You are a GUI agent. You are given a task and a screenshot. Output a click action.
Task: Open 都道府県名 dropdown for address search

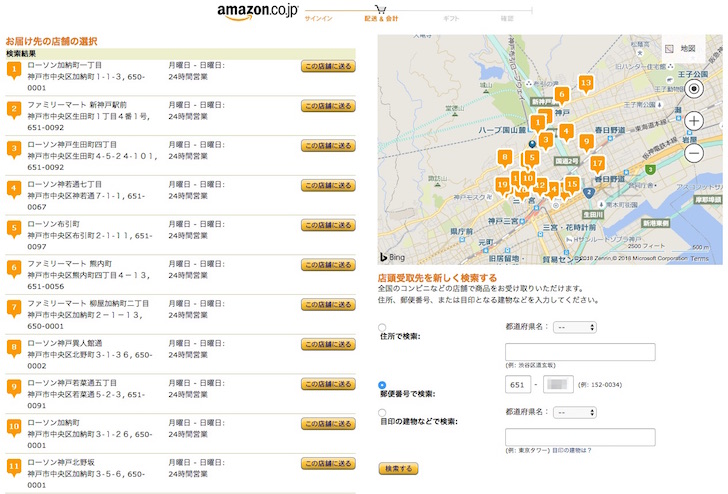(x=575, y=327)
